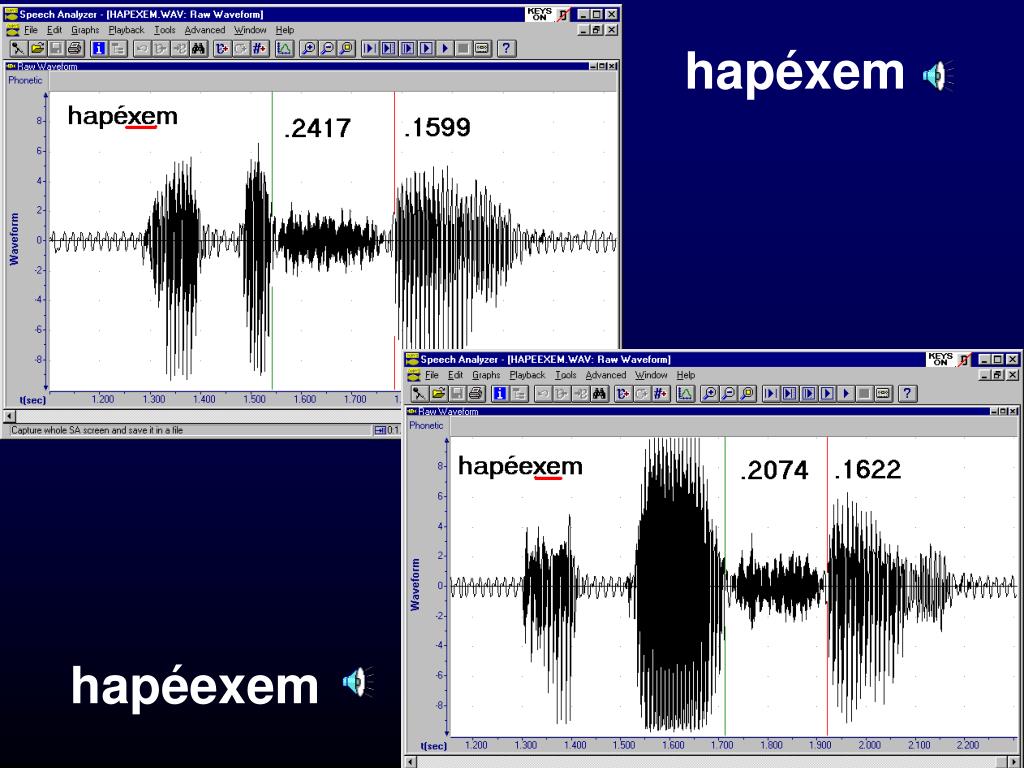Click the microphone record icon in HAPEEXEM window
Image resolution: width=1024 pixels, height=768 pixels.
pyautogui.click(x=419, y=394)
